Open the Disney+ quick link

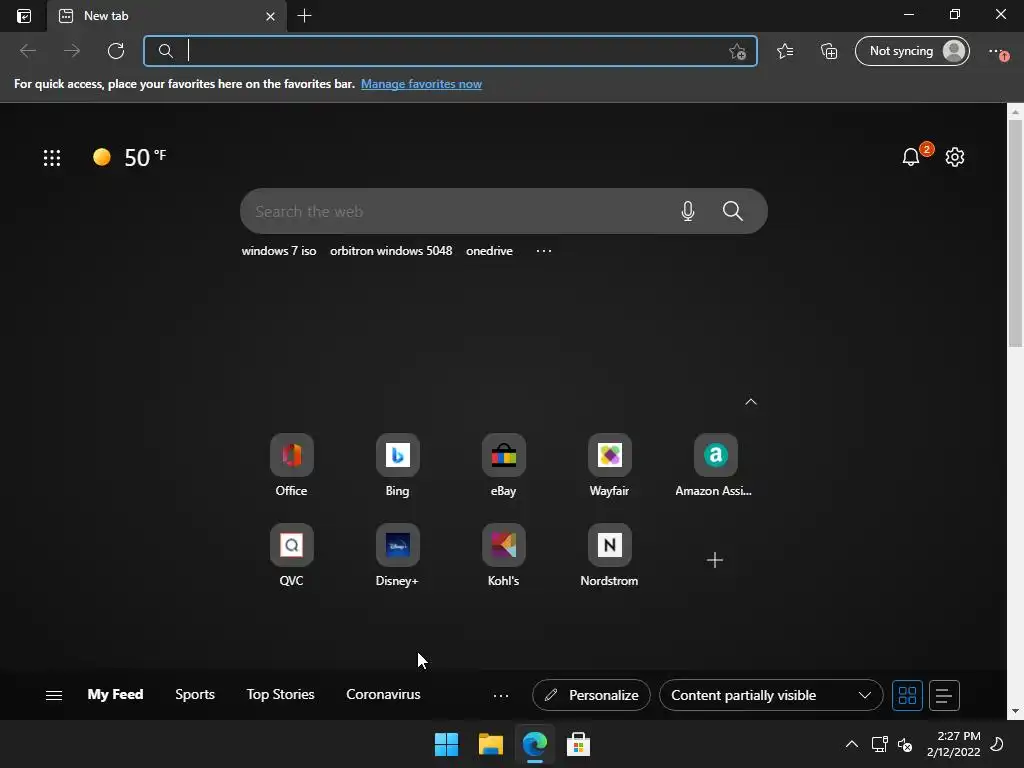click(397, 556)
